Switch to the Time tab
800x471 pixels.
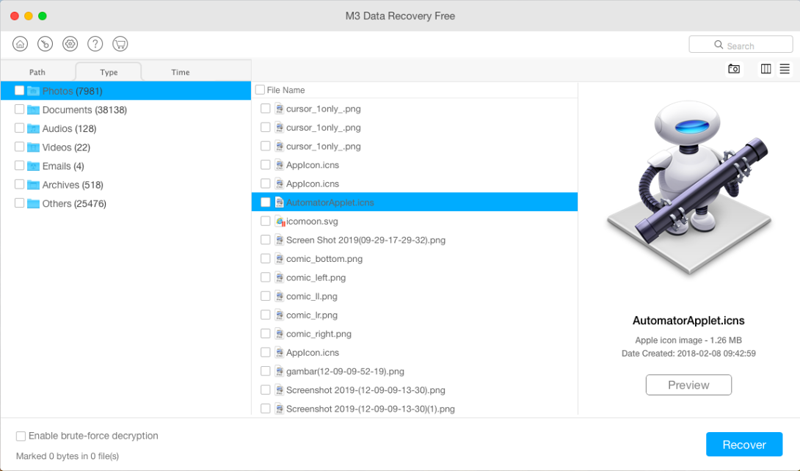(180, 72)
